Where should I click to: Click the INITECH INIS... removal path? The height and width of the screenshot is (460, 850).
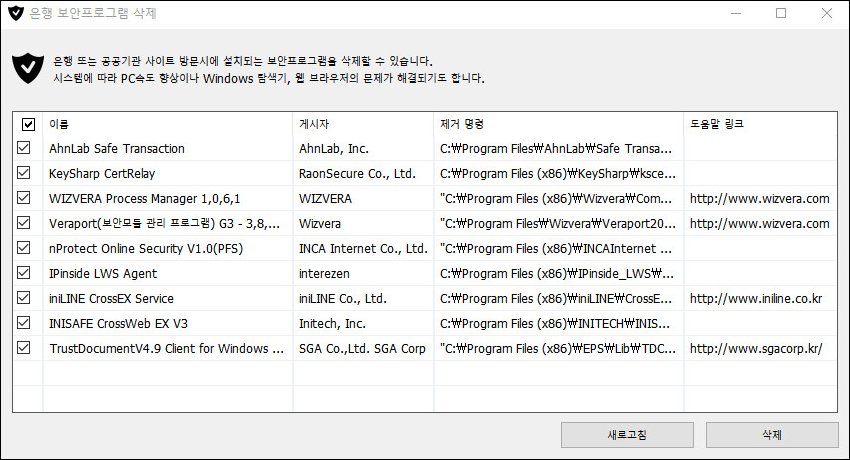click(555, 323)
